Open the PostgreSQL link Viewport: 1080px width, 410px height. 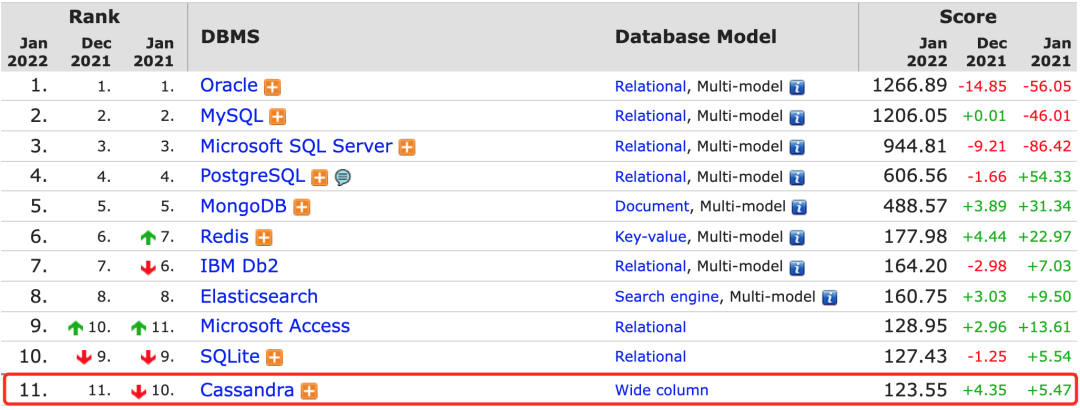click(x=253, y=176)
